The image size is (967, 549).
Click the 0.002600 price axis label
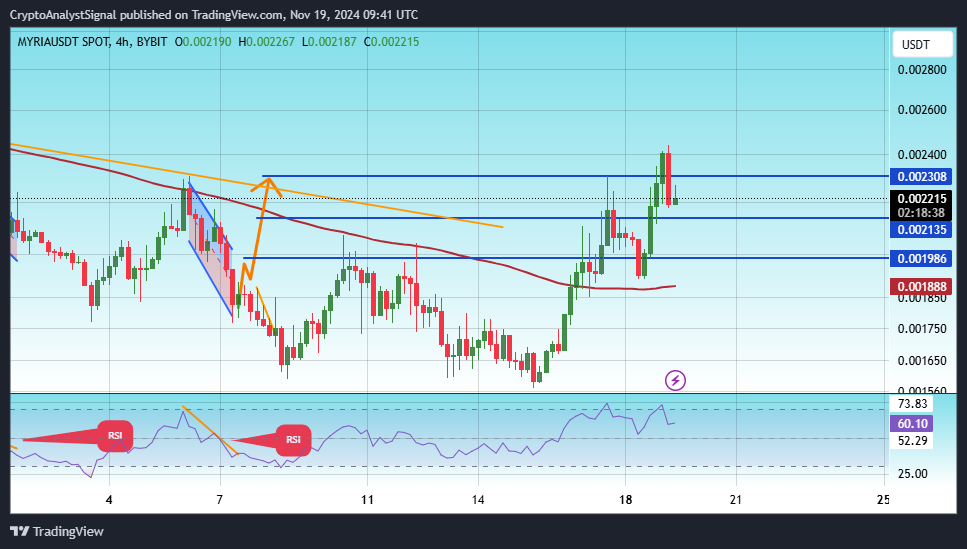coord(921,110)
